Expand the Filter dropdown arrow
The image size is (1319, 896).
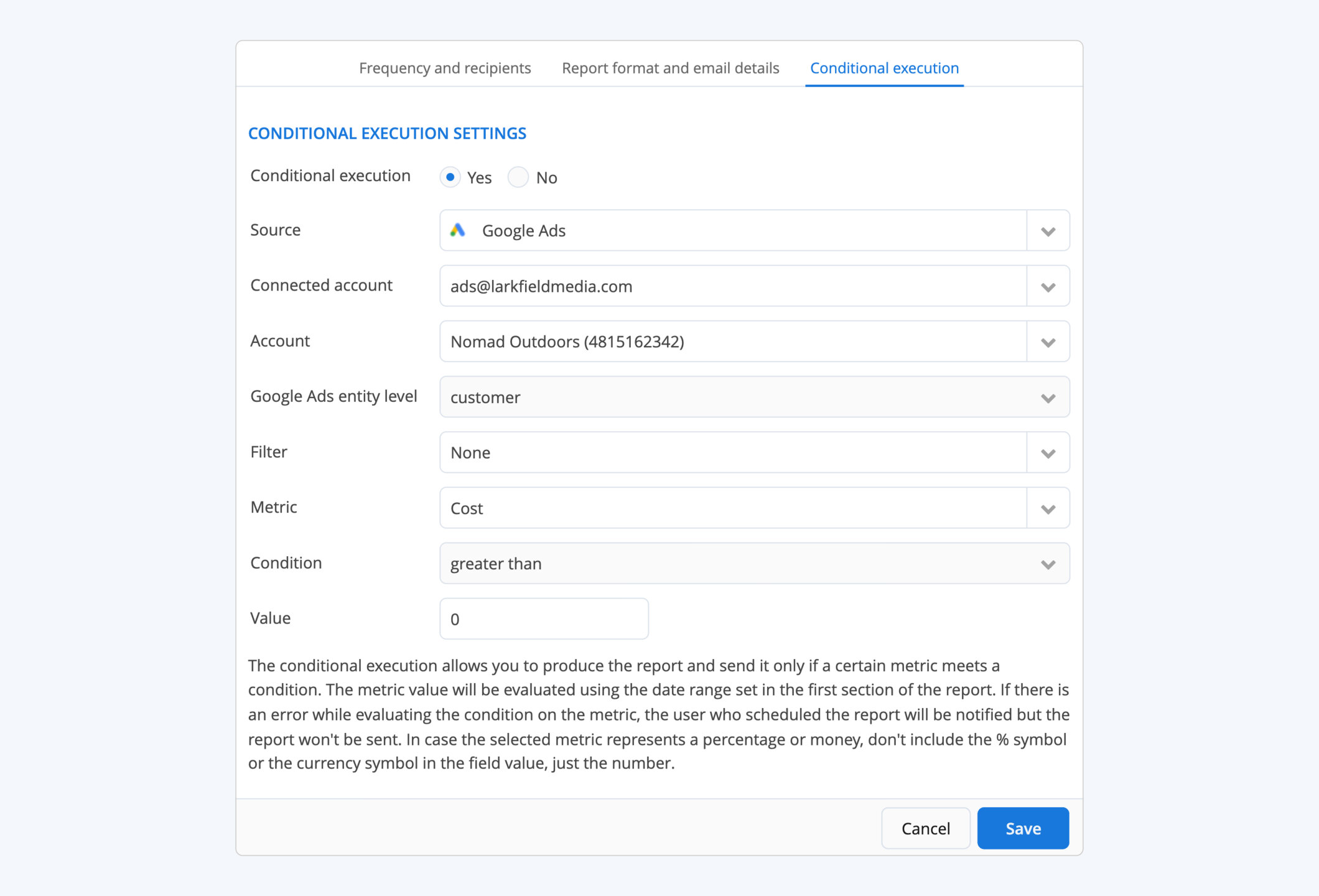pyautogui.click(x=1048, y=452)
